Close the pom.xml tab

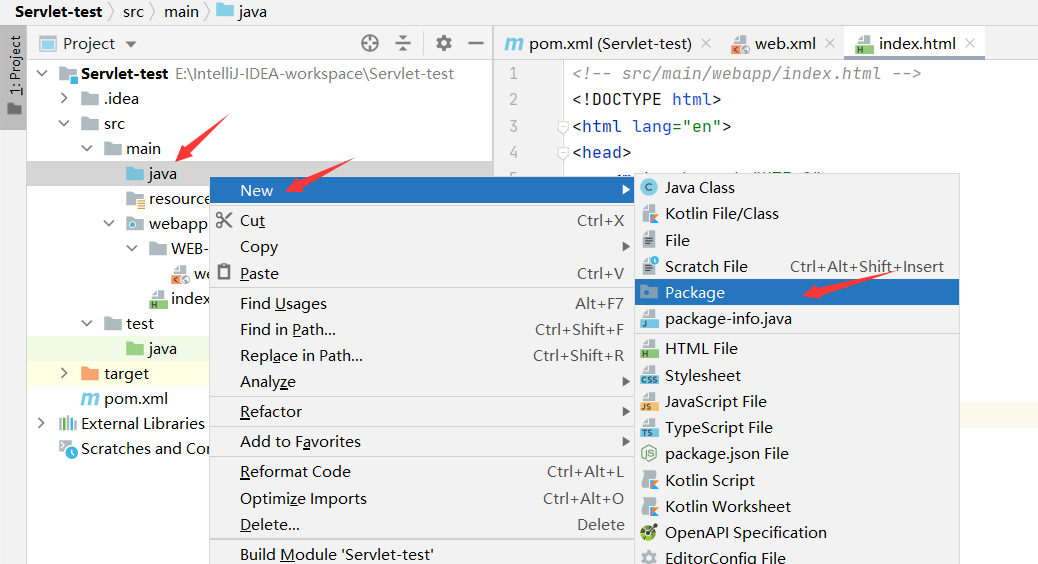pyautogui.click(x=706, y=43)
